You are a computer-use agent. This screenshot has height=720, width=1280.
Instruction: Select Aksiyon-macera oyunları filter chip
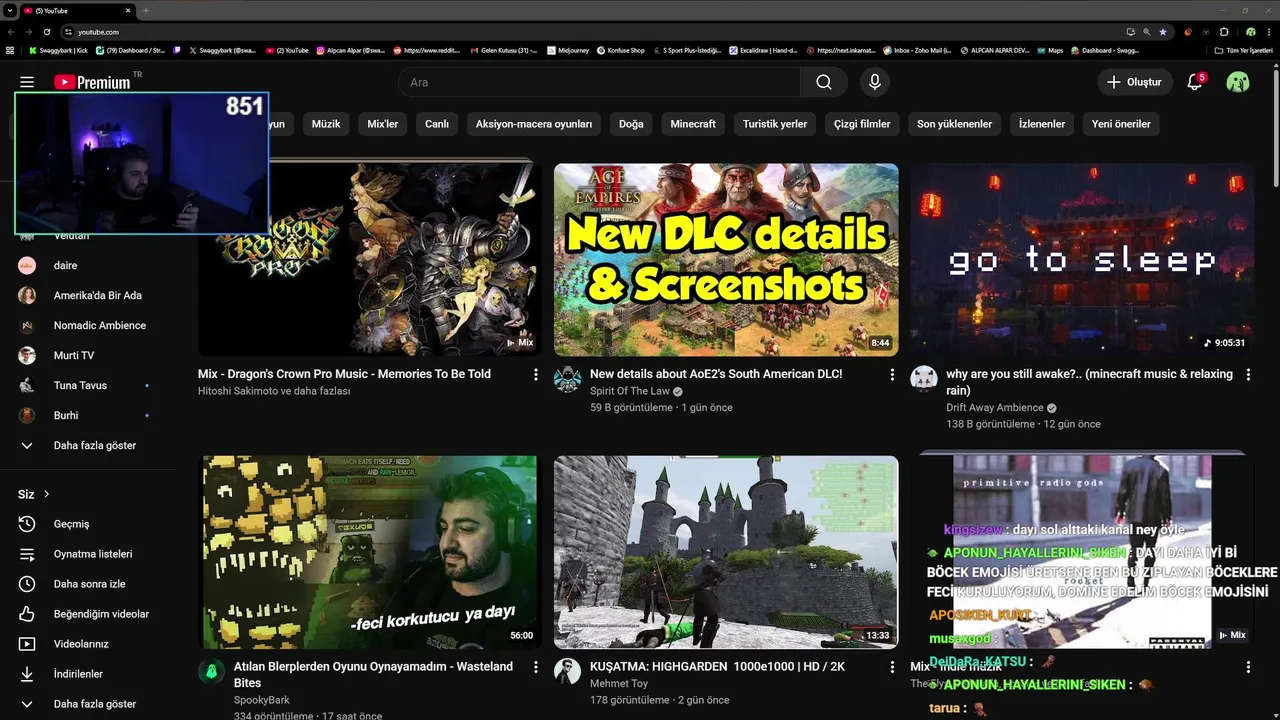tap(534, 124)
